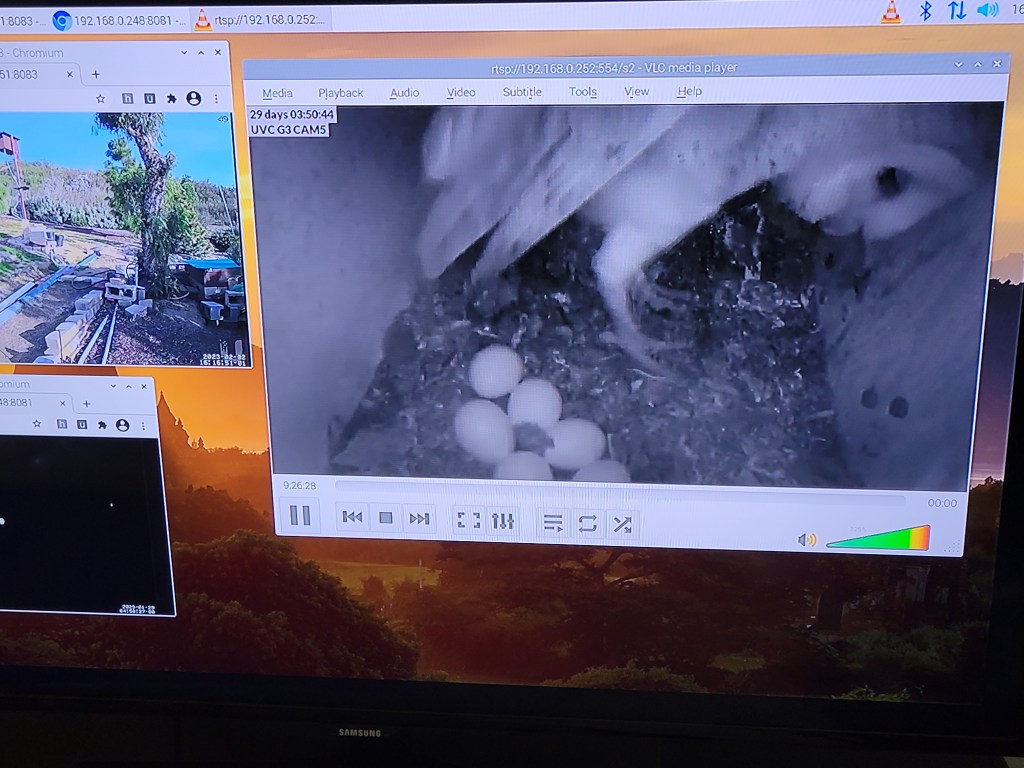Show VLC extended settings panel
The height and width of the screenshot is (768, 1024).
tap(503, 521)
